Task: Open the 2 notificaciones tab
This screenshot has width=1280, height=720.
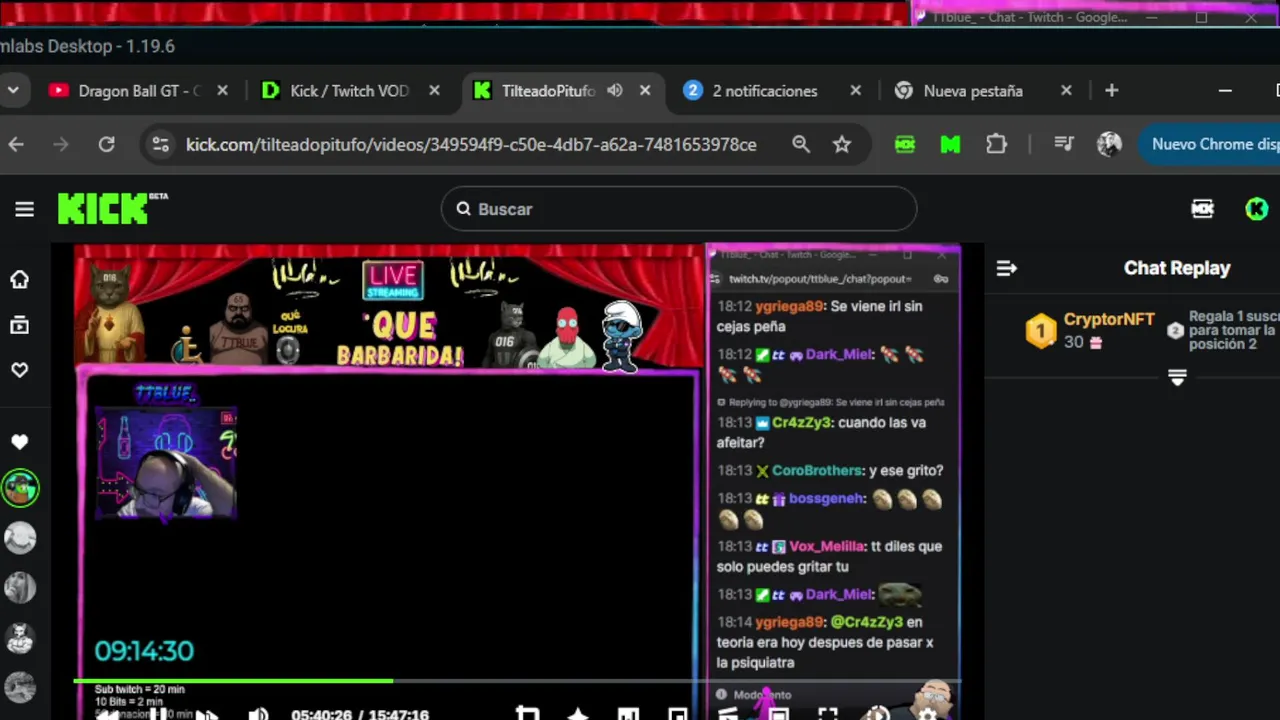Action: pos(765,90)
